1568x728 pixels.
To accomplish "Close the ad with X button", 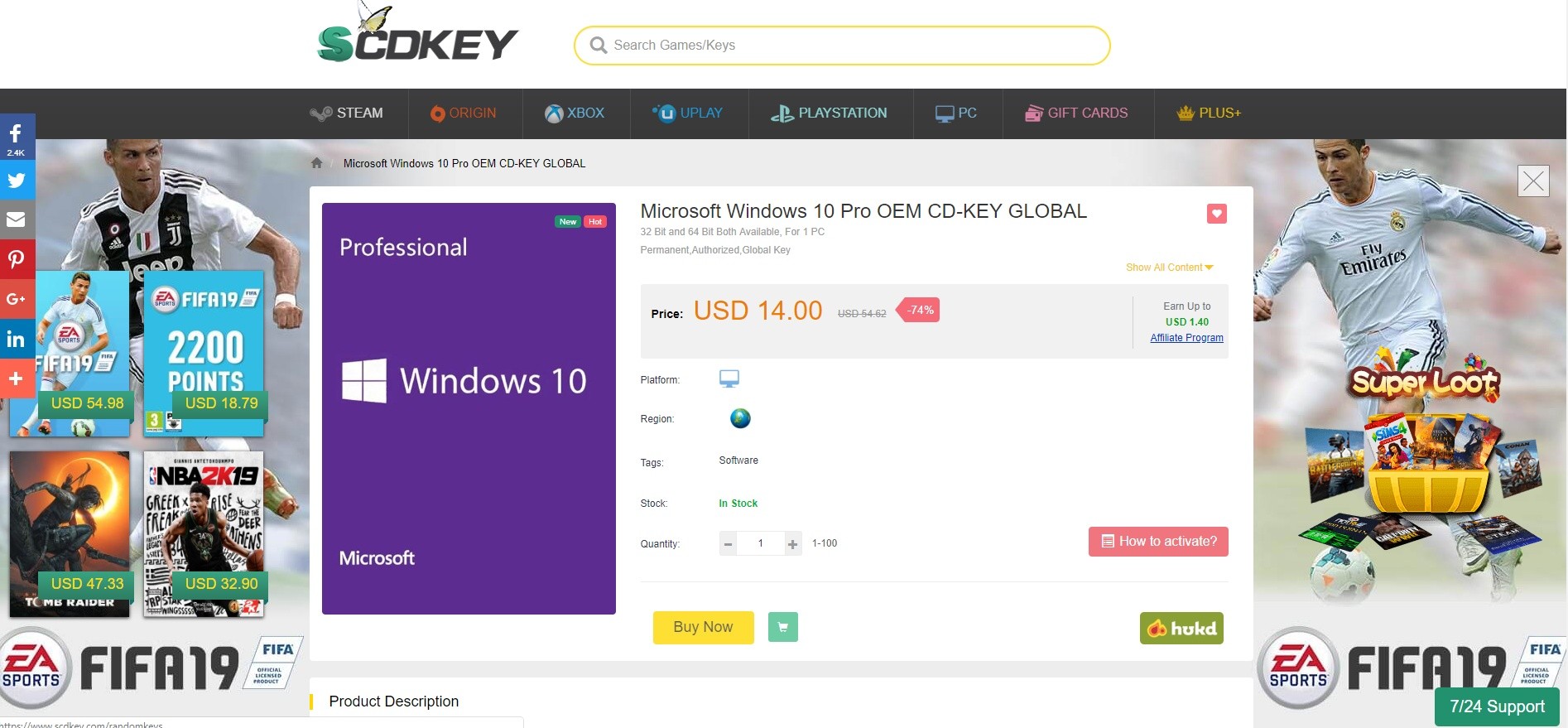I will [x=1533, y=181].
